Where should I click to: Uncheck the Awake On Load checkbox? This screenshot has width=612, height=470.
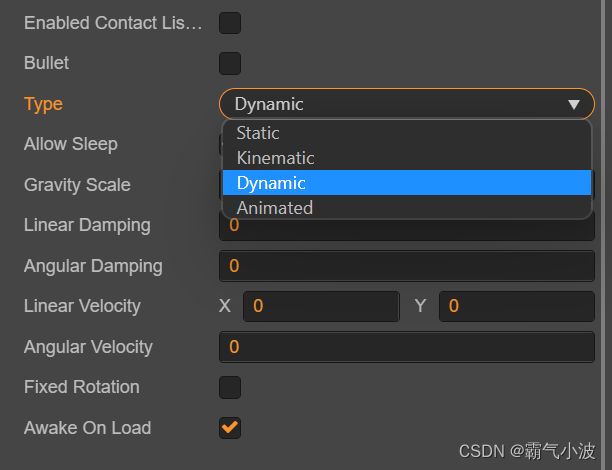[230, 428]
